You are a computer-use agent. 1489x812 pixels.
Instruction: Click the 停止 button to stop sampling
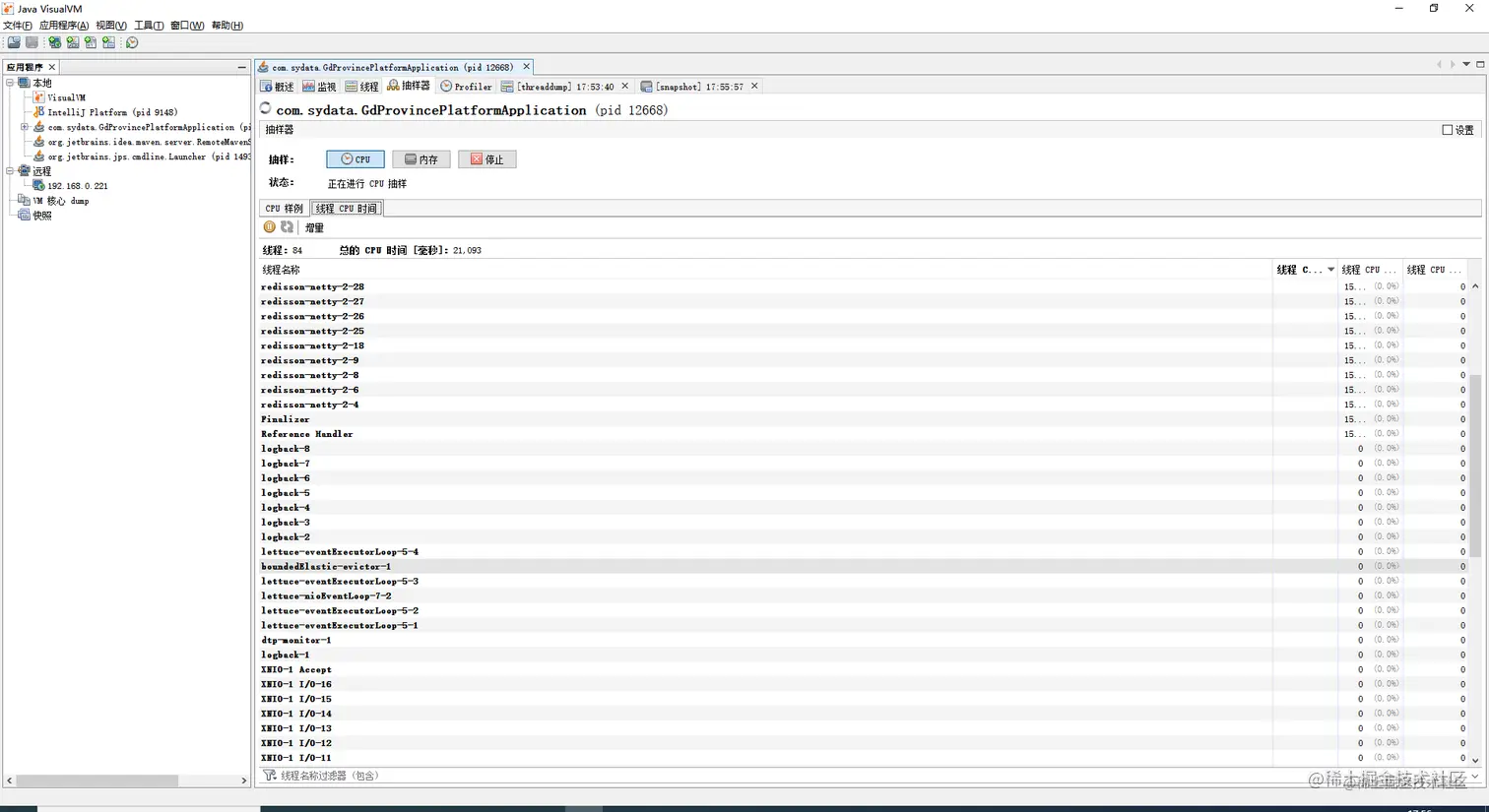click(x=487, y=159)
